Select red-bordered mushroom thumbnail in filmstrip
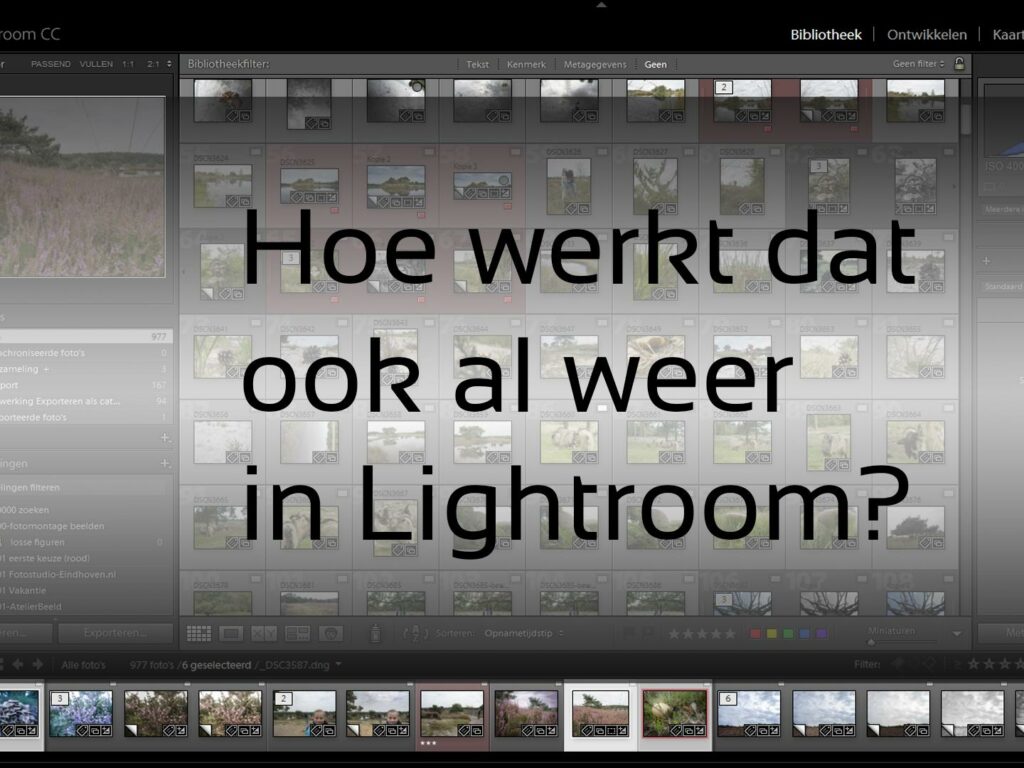Image resolution: width=1024 pixels, height=768 pixels. point(675,713)
